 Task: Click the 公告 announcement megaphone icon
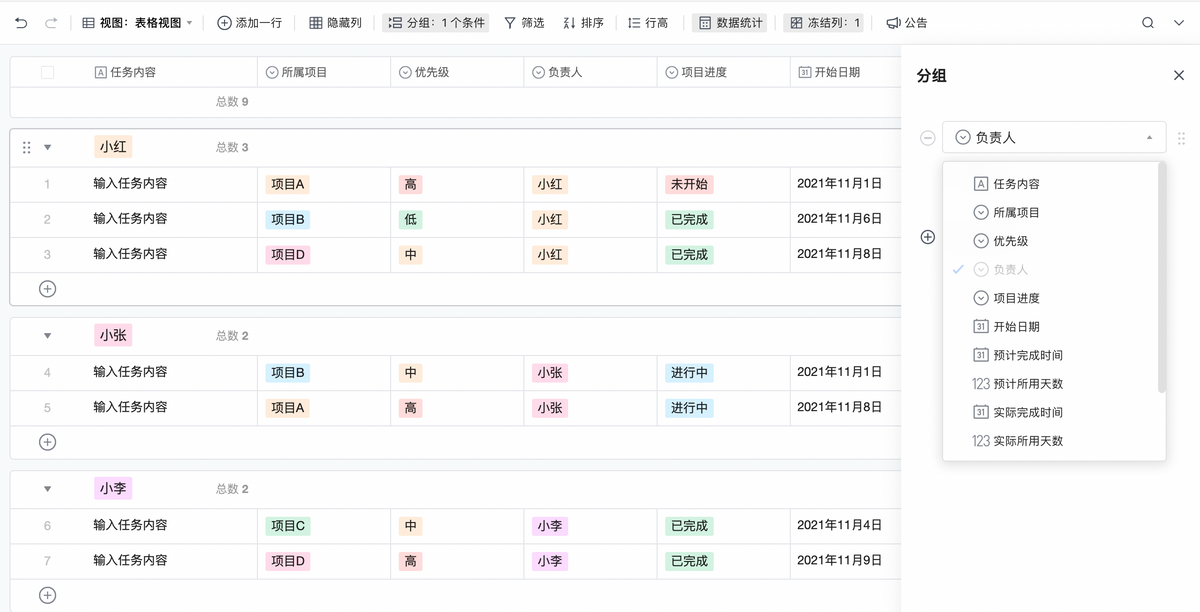coord(893,22)
